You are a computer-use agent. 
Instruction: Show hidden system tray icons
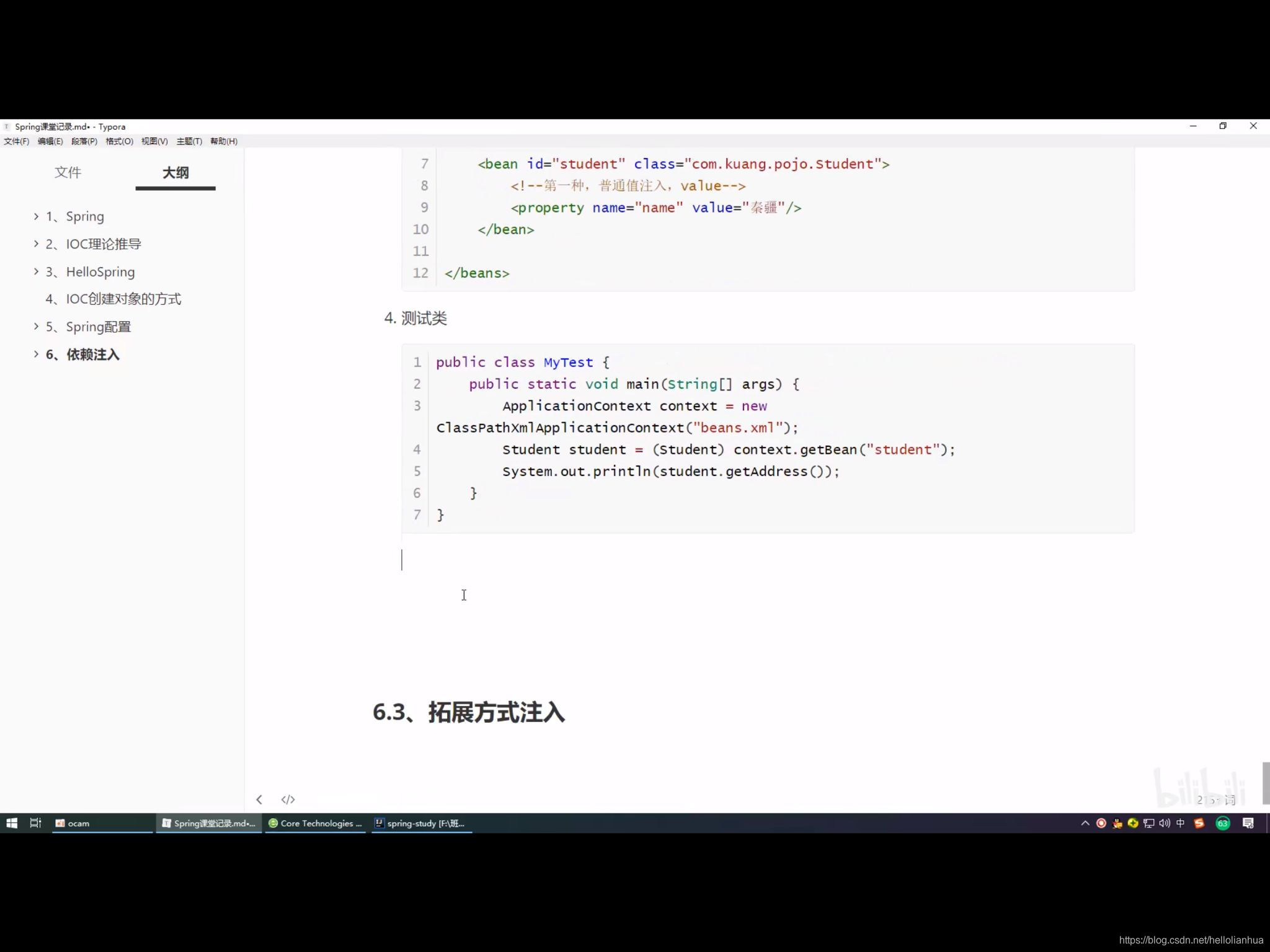pyautogui.click(x=1085, y=823)
